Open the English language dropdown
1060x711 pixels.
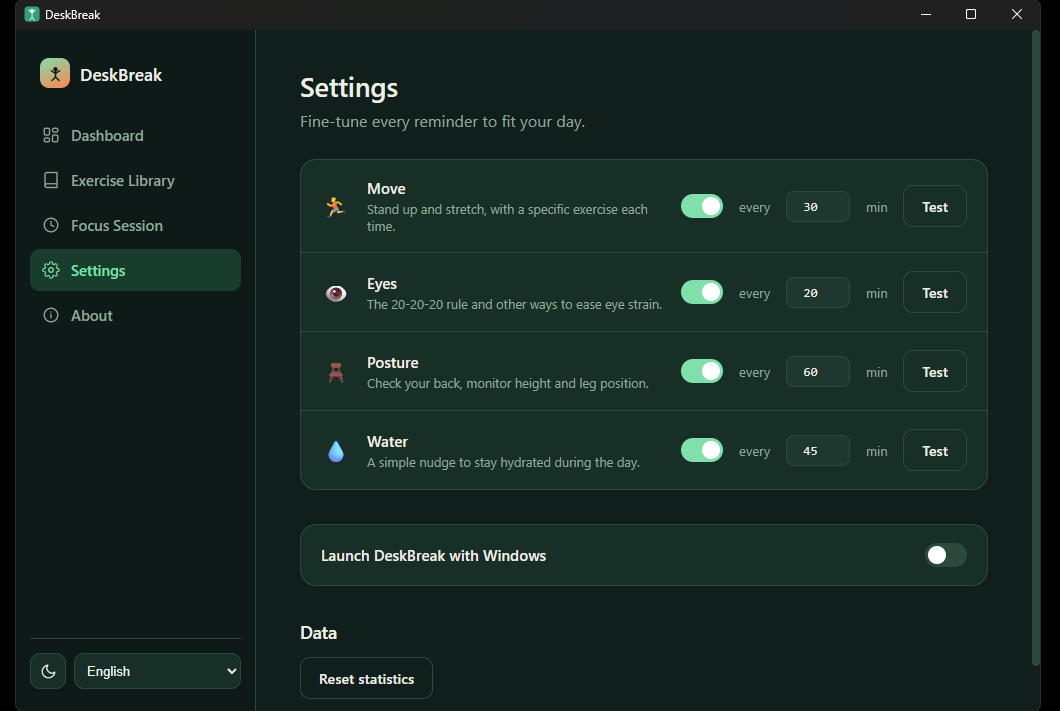(158, 671)
